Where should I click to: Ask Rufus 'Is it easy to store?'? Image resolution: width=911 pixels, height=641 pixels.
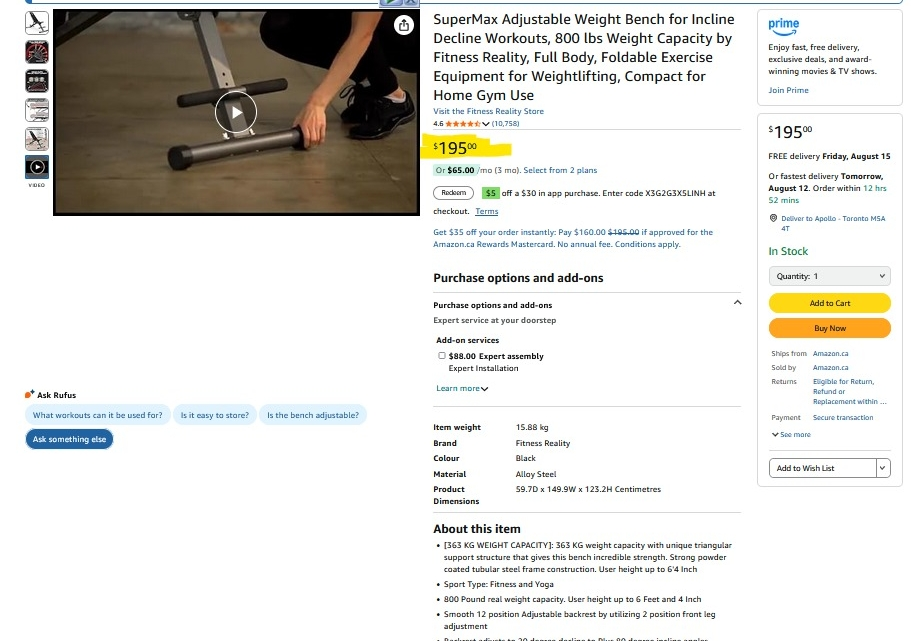pyautogui.click(x=214, y=415)
